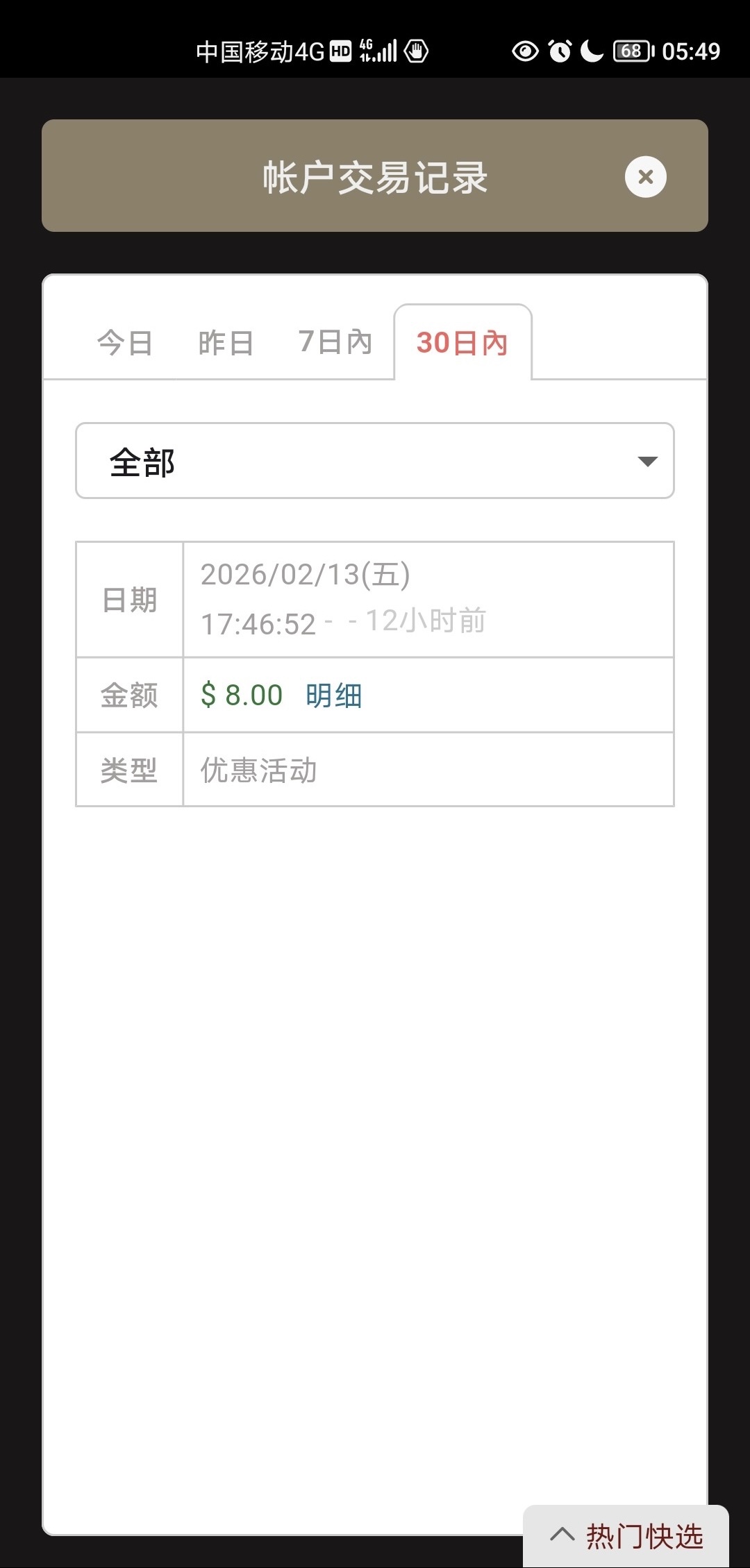Open the 全部 type filter dropdown
750x1568 pixels.
click(374, 461)
